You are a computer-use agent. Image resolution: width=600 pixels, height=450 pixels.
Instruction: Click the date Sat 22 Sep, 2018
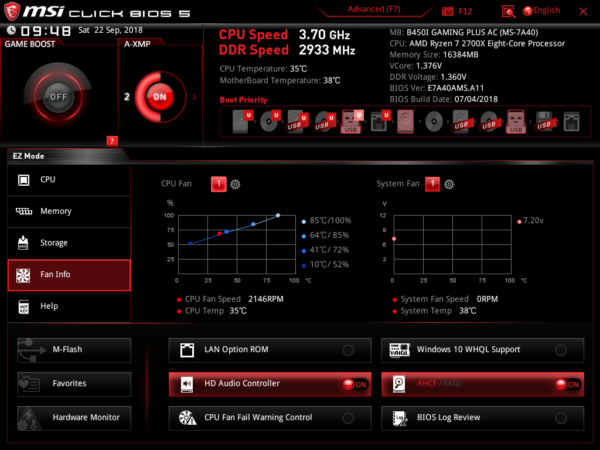click(x=111, y=30)
